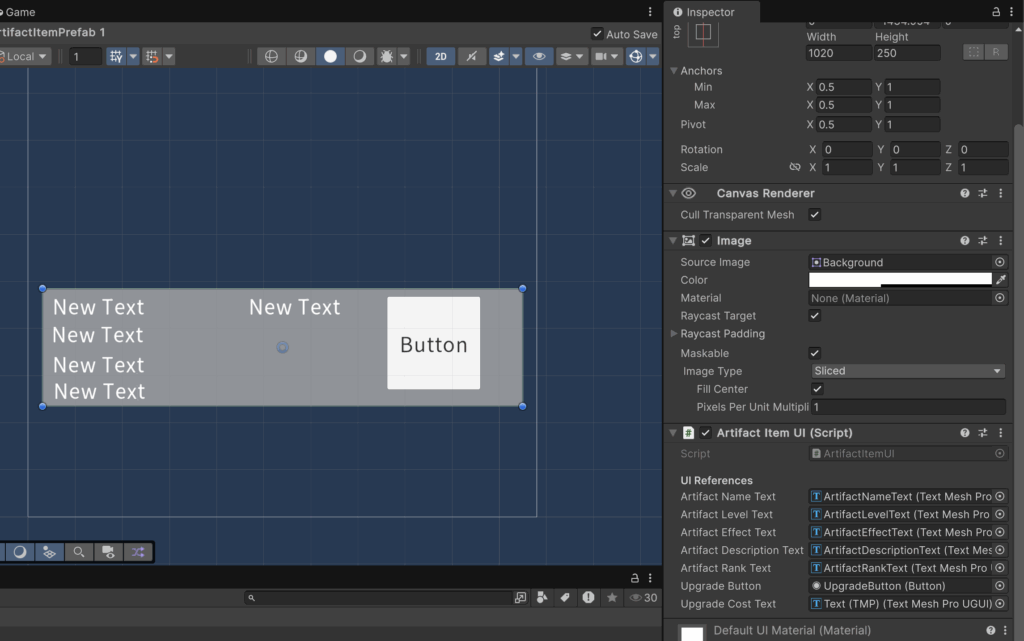This screenshot has width=1024, height=641.
Task: Toggle scale constrain proportions link icon
Action: pos(794,167)
